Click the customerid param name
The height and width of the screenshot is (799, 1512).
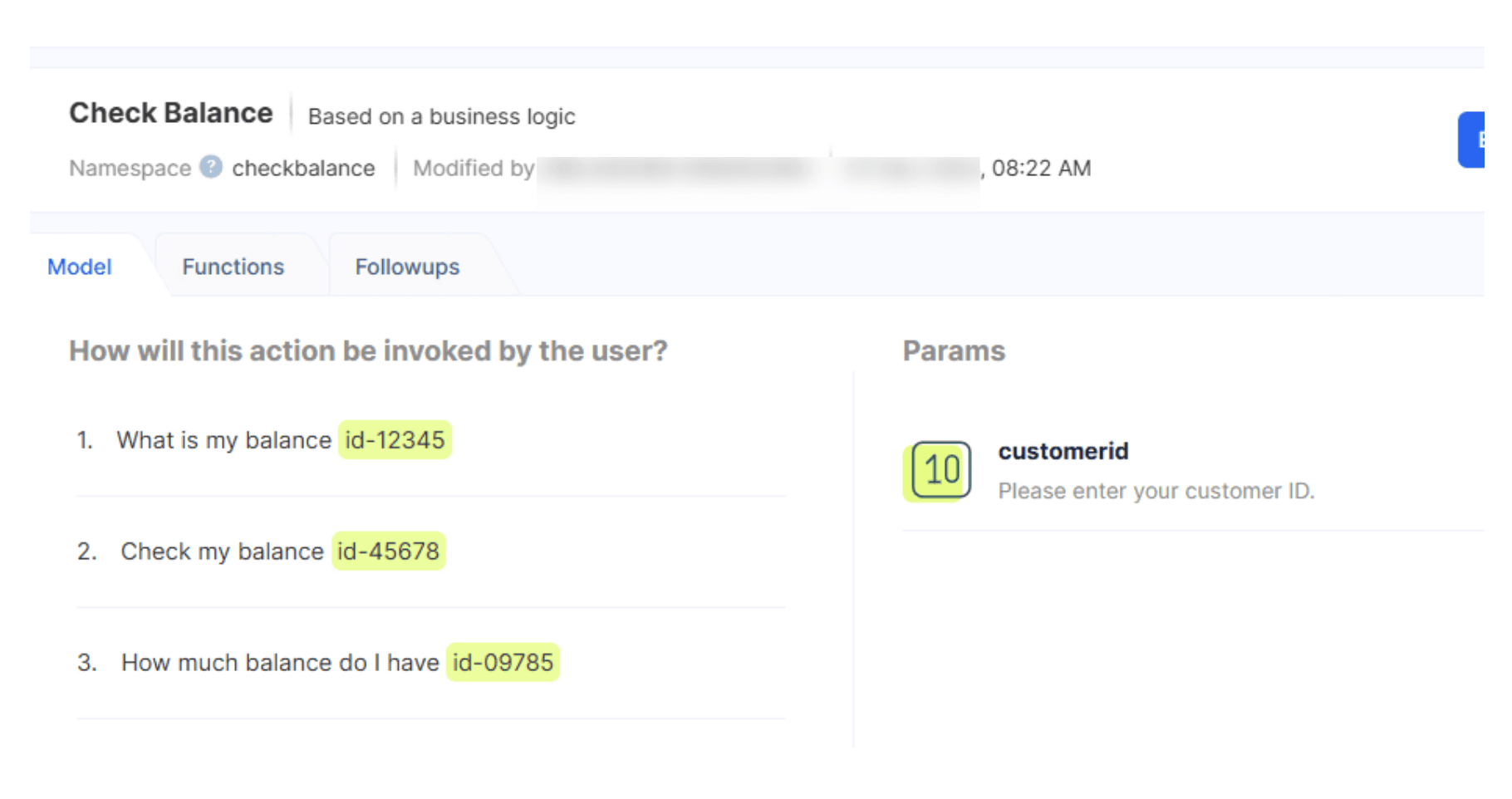pos(1063,451)
